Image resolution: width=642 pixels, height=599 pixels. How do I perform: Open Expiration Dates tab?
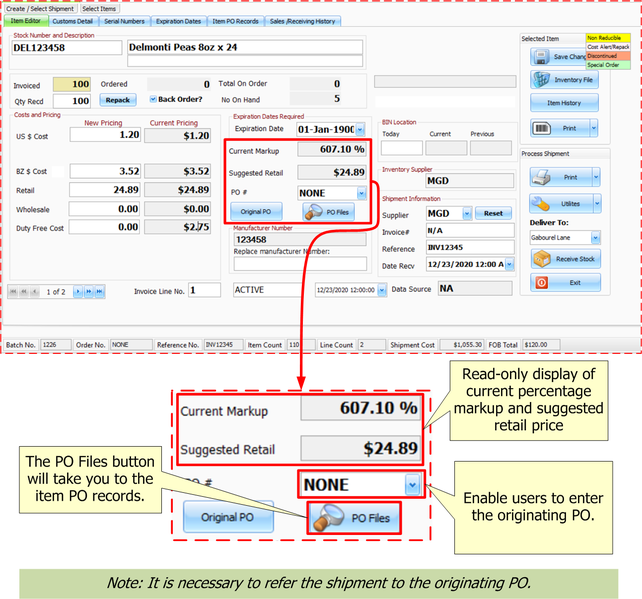click(x=179, y=21)
